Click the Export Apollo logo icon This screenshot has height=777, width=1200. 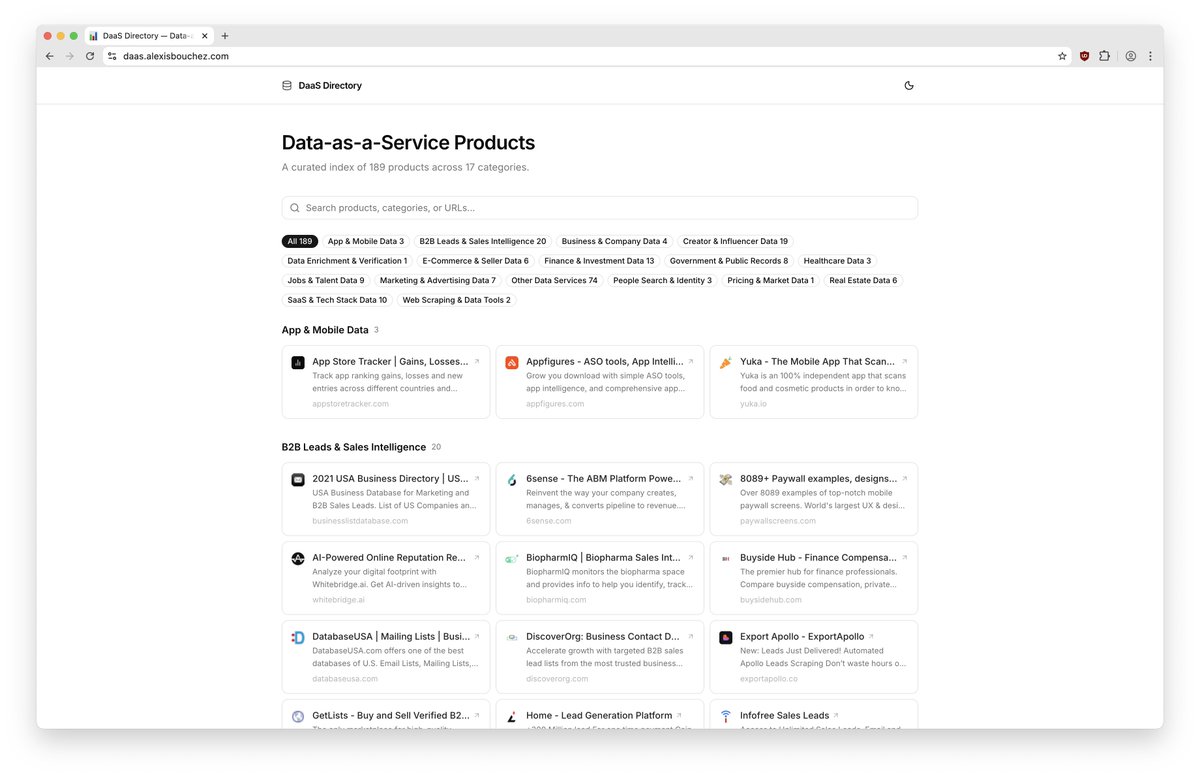click(726, 637)
